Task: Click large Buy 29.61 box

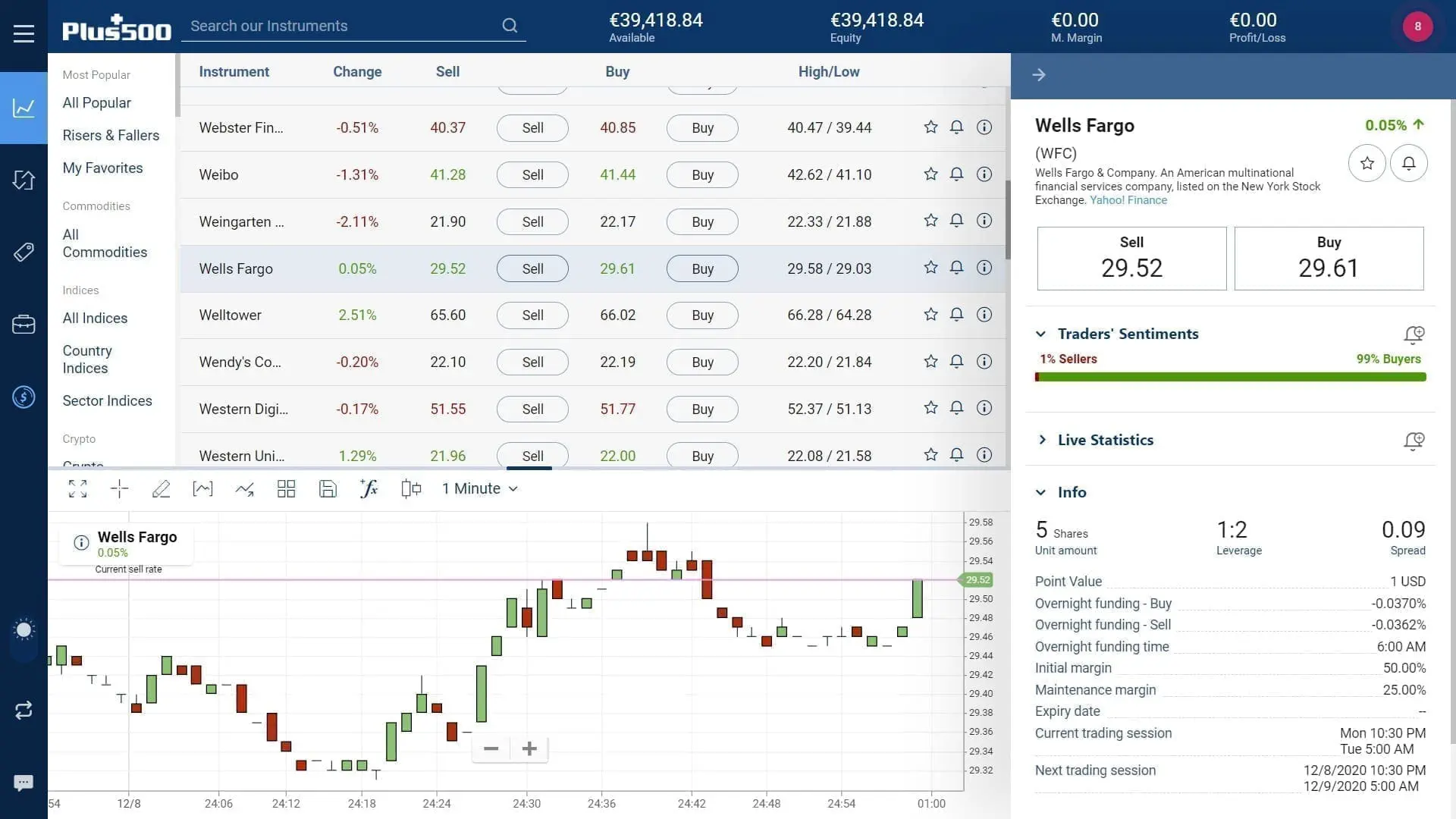Action: pos(1329,259)
